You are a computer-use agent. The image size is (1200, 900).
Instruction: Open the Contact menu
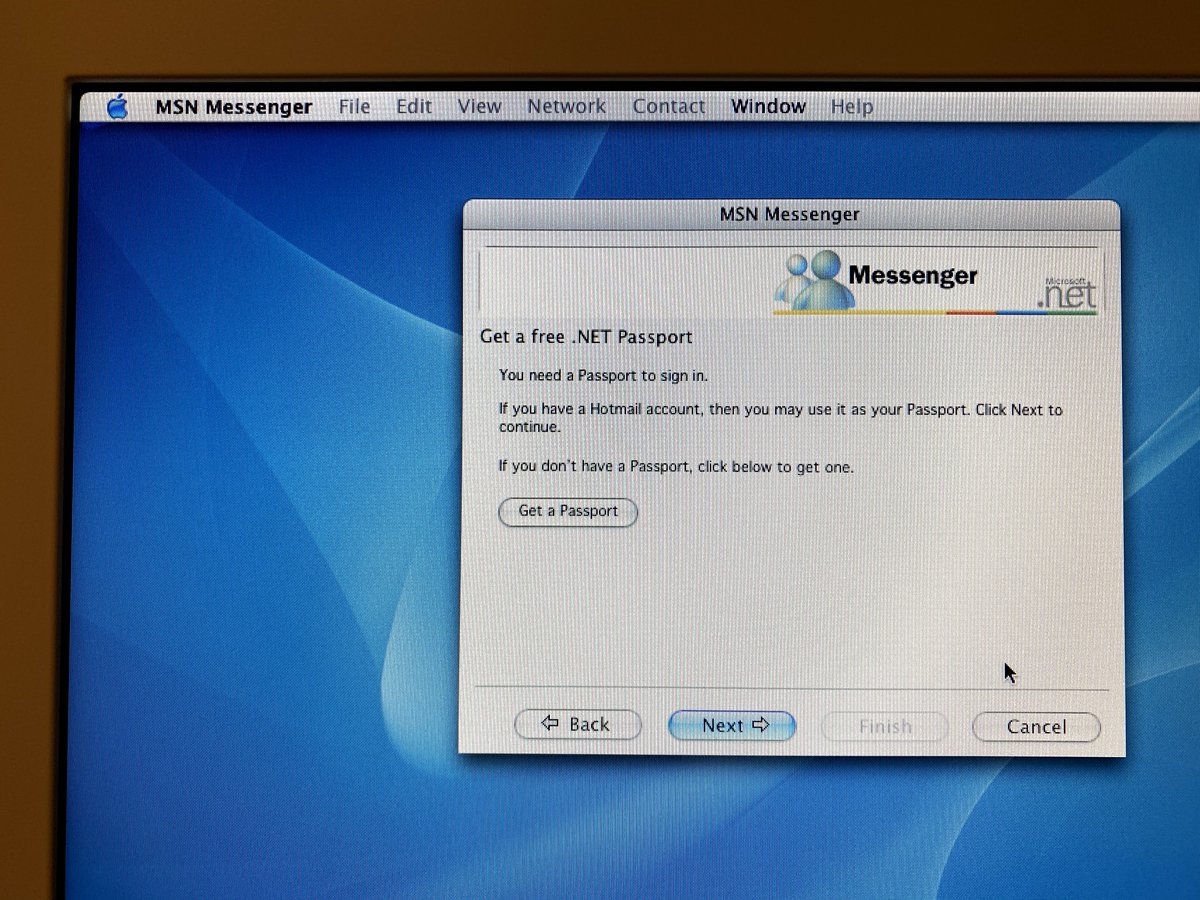tap(669, 106)
